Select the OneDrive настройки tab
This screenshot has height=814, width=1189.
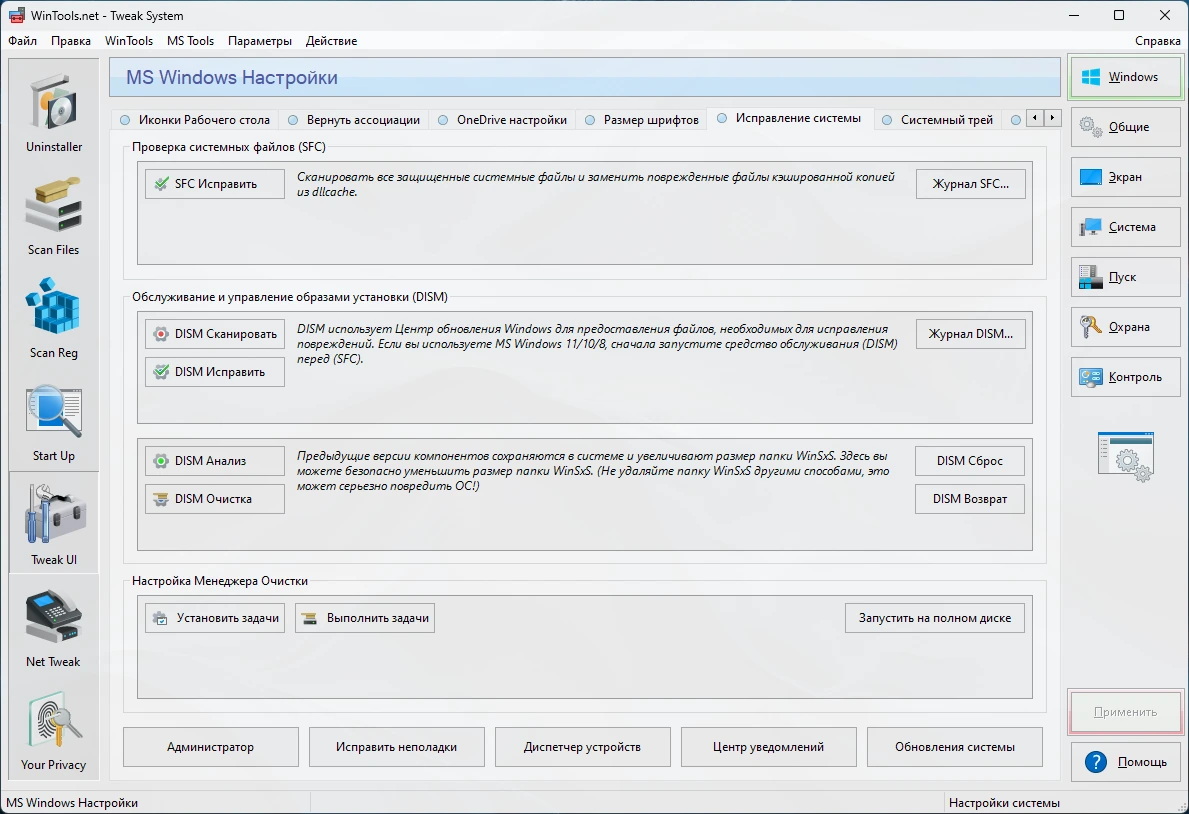point(503,120)
